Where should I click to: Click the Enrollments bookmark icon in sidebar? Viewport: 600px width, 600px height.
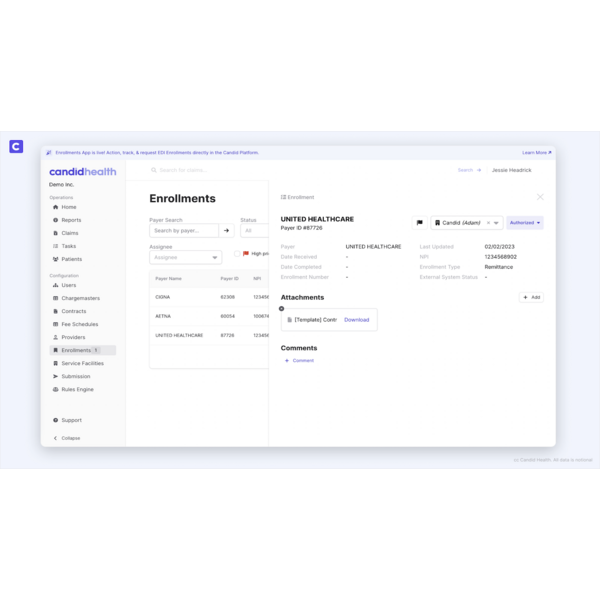(55, 350)
